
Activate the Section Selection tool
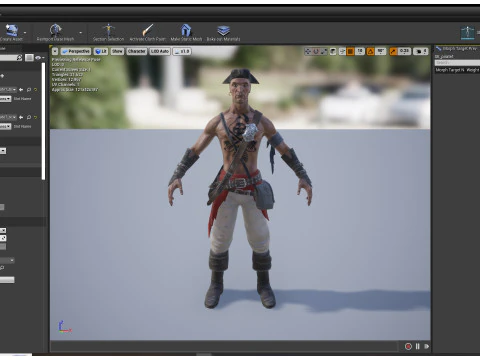tap(108, 30)
